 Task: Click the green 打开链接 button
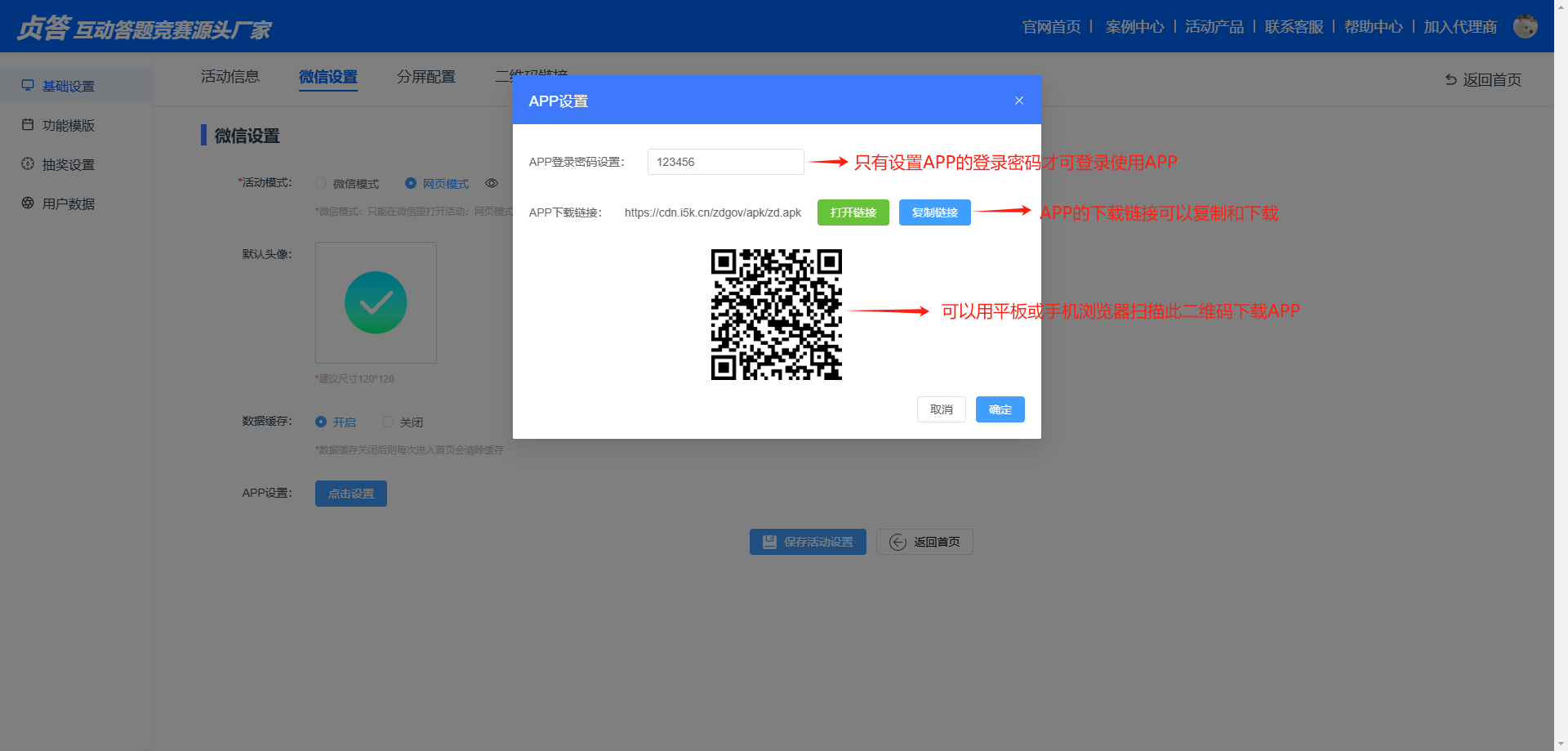(853, 212)
